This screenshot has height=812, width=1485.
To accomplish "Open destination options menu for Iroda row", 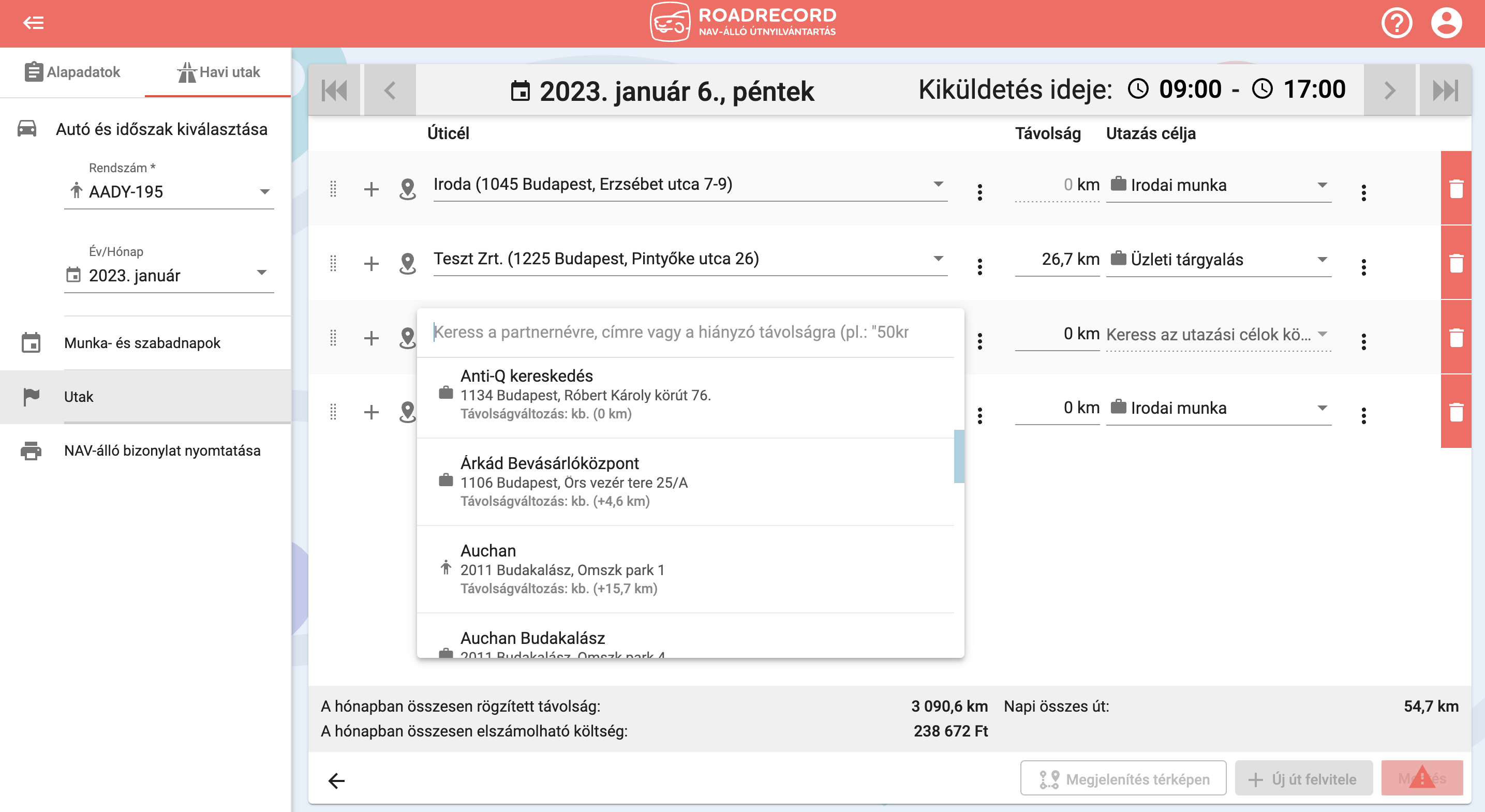I will pos(979,192).
